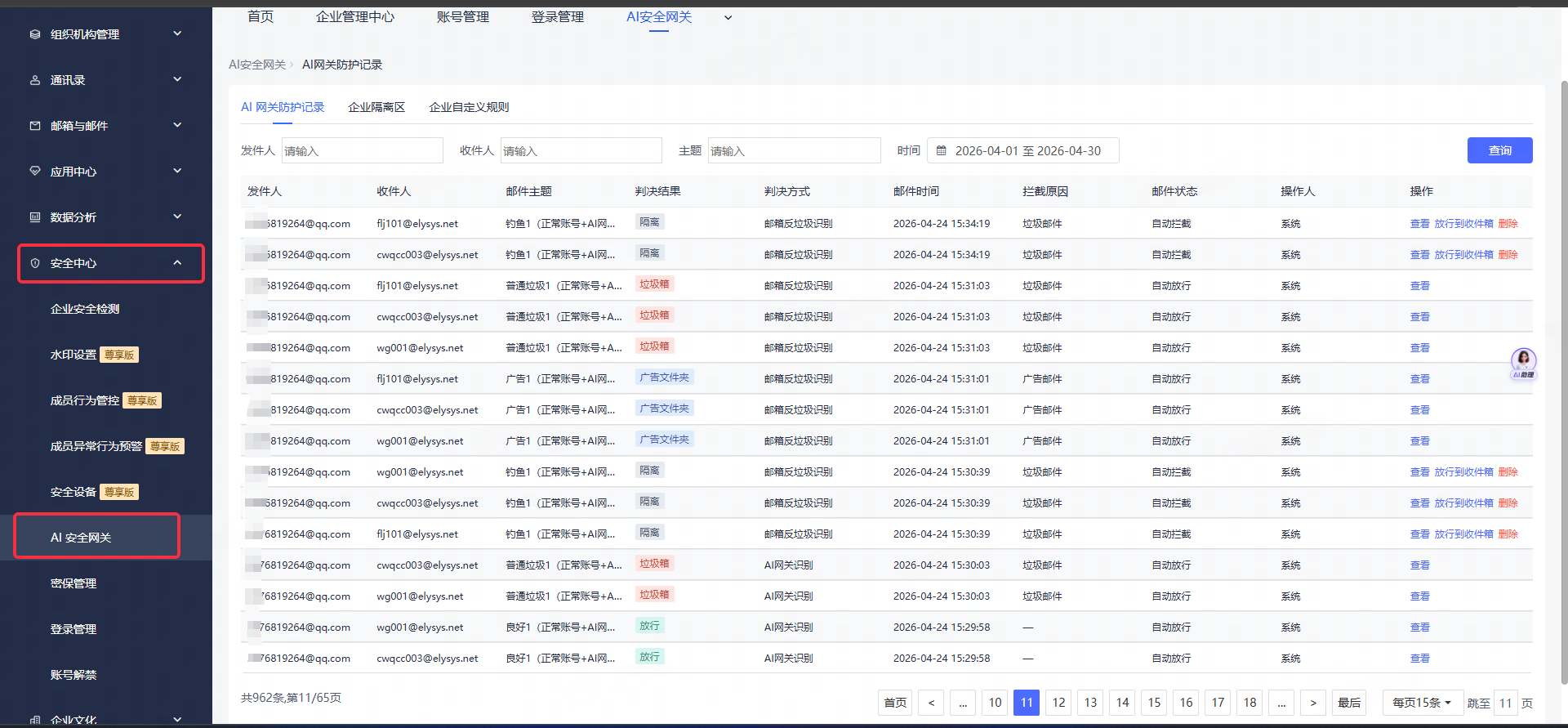Click the 查询 search button
Viewport: 1568px width, 728px height.
pyautogui.click(x=1500, y=150)
